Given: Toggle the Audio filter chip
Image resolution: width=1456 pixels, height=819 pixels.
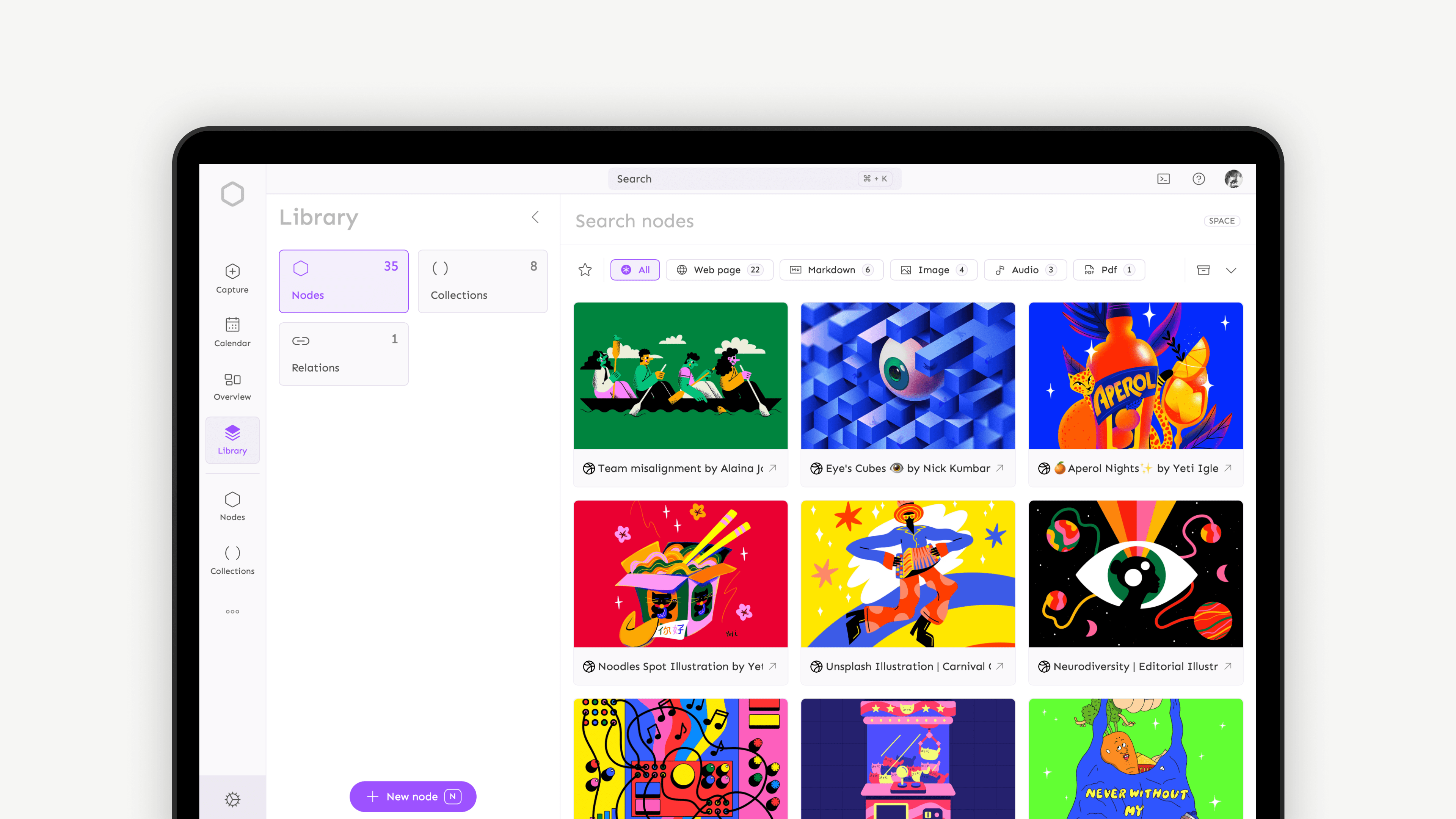Looking at the screenshot, I should click(1025, 270).
